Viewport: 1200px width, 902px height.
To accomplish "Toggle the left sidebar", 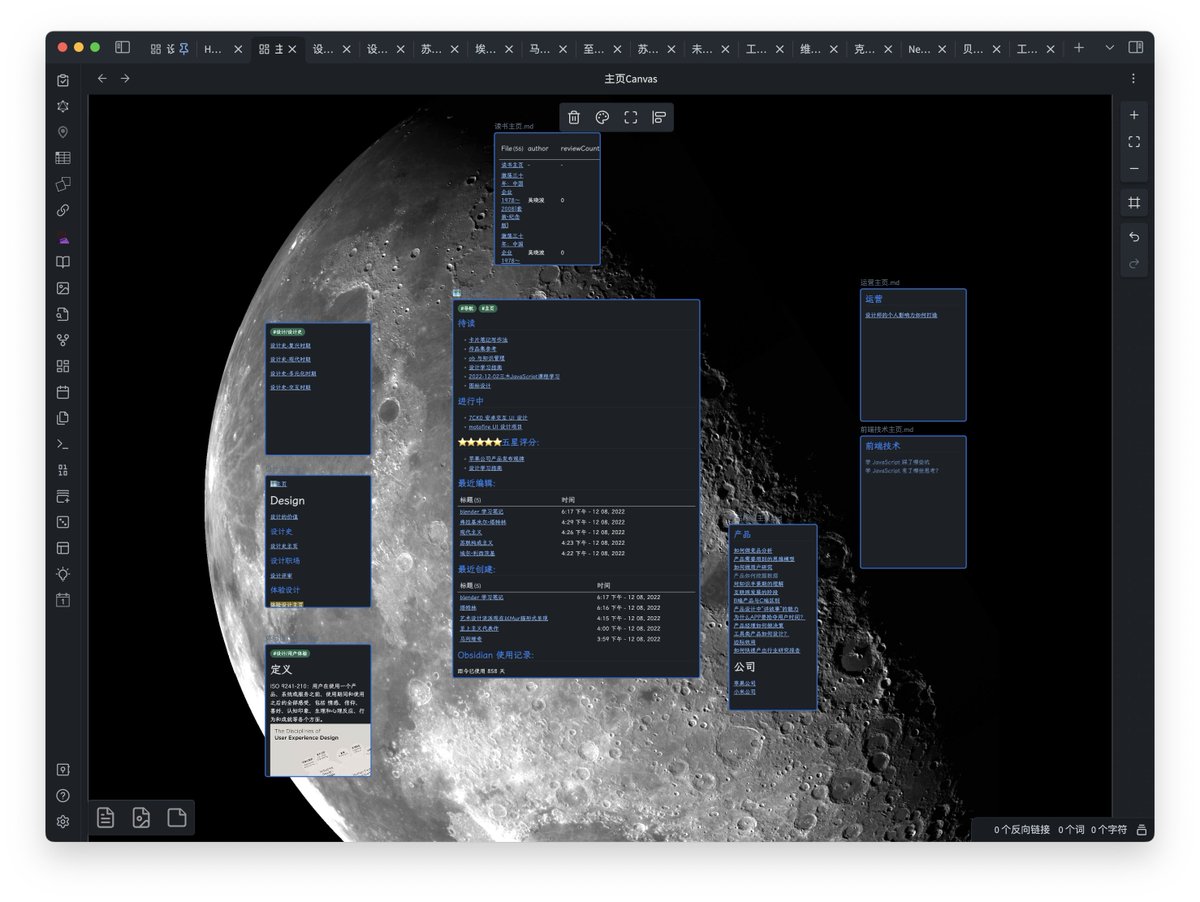I will [x=122, y=47].
